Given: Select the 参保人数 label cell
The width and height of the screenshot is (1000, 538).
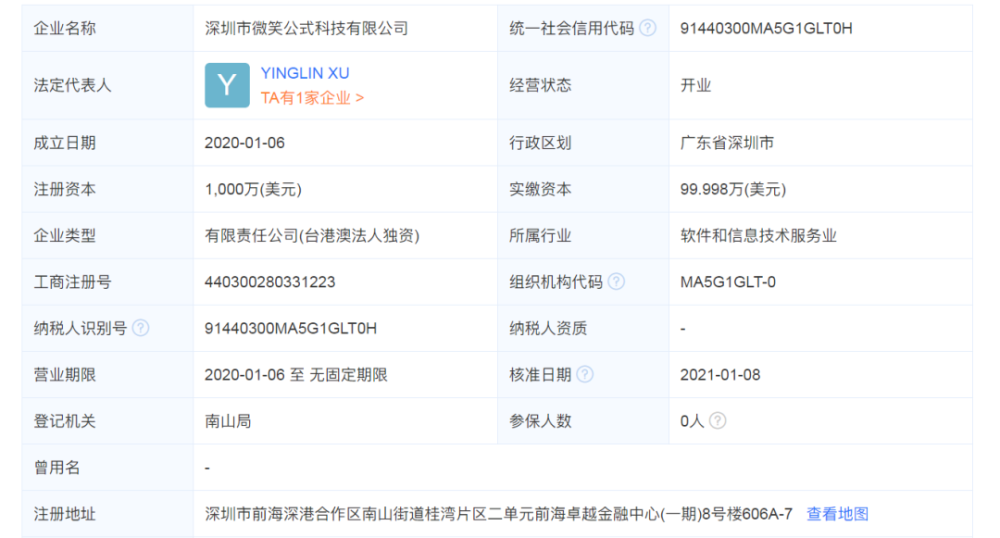Looking at the screenshot, I should [583, 421].
